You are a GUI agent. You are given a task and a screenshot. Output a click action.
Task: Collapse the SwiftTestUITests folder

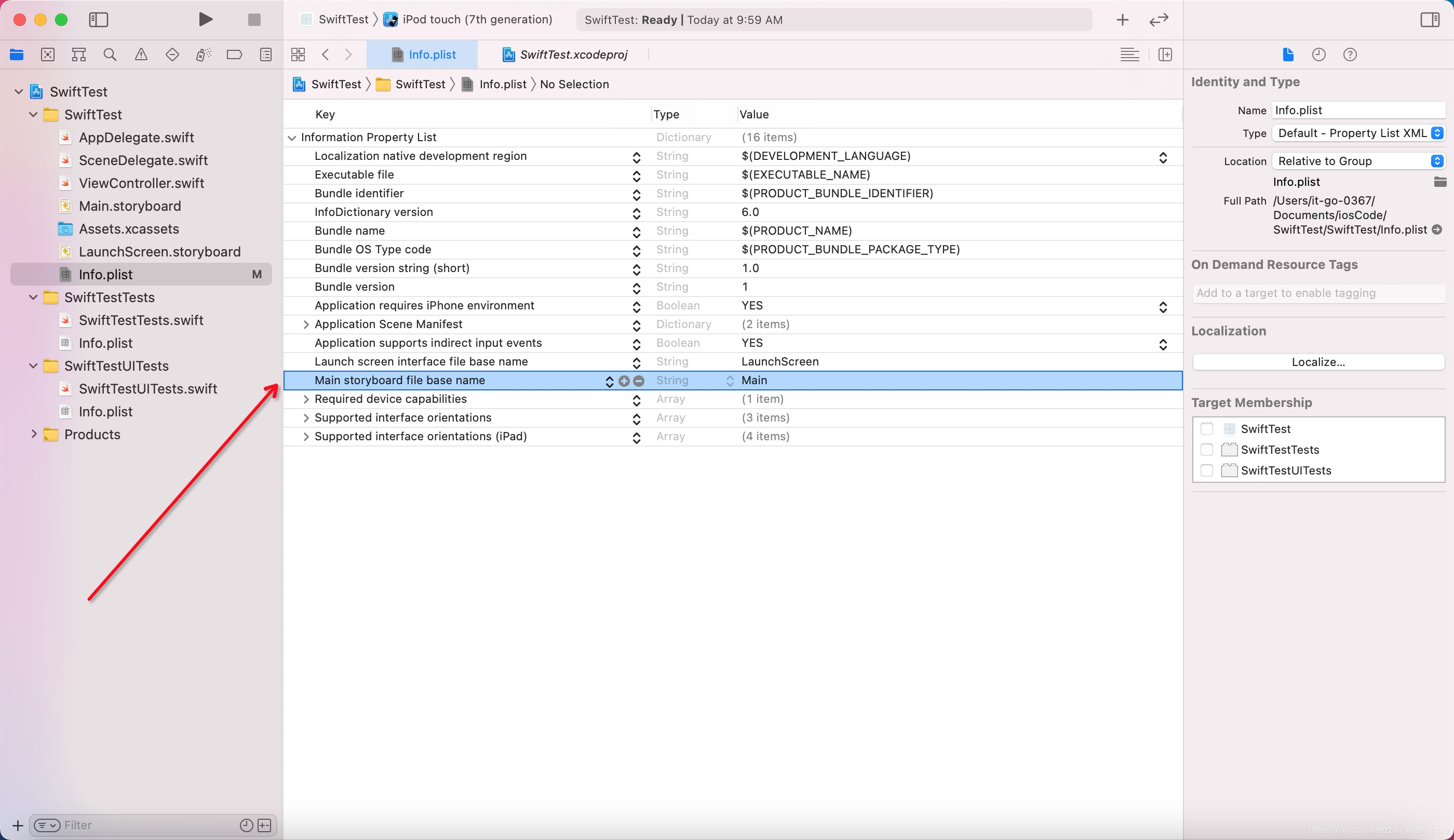[x=33, y=366]
